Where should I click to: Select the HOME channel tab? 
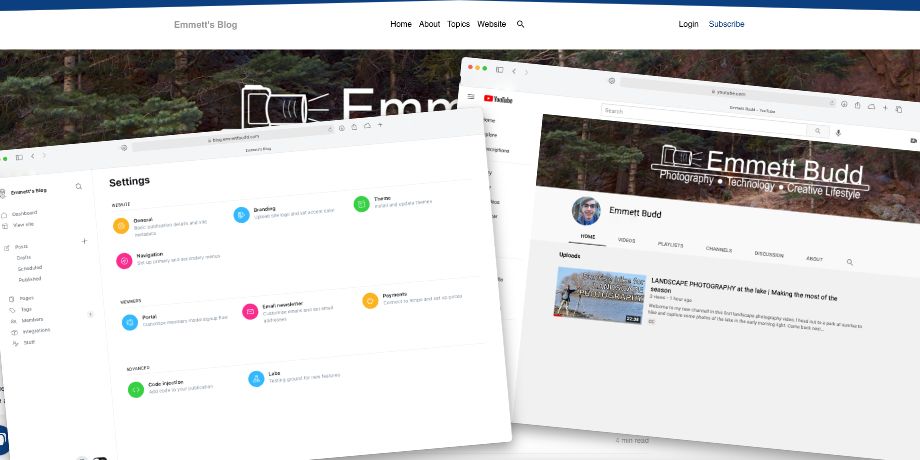[588, 237]
